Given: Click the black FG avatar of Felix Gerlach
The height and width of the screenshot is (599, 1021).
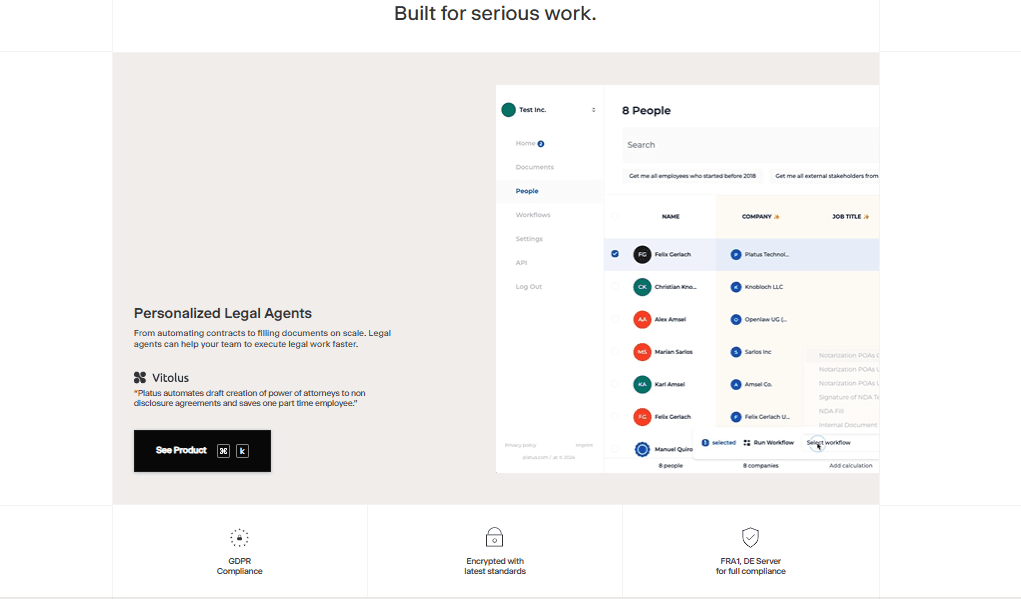Looking at the screenshot, I should pos(642,255).
